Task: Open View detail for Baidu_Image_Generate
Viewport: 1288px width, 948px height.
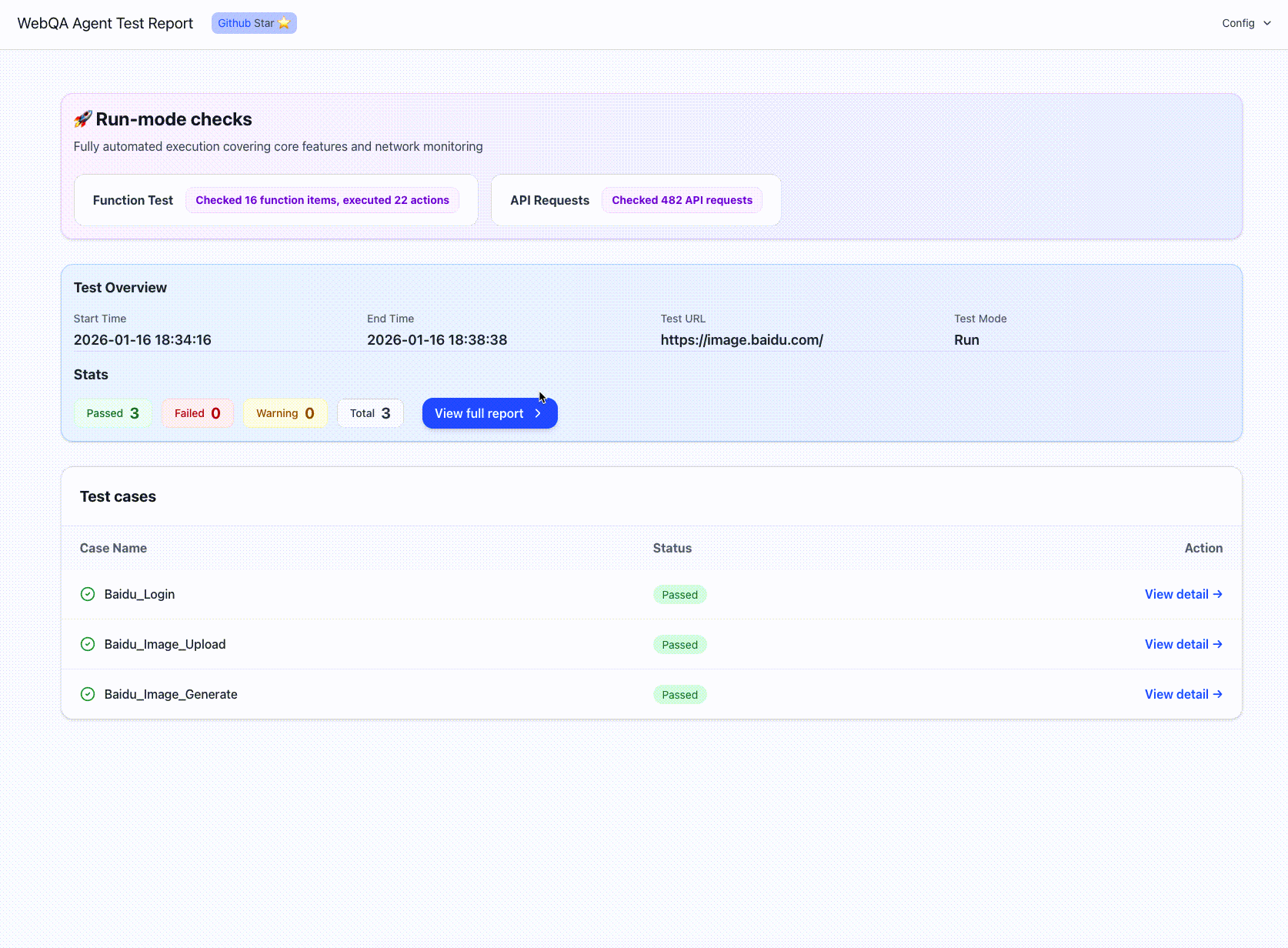Action: [1183, 694]
